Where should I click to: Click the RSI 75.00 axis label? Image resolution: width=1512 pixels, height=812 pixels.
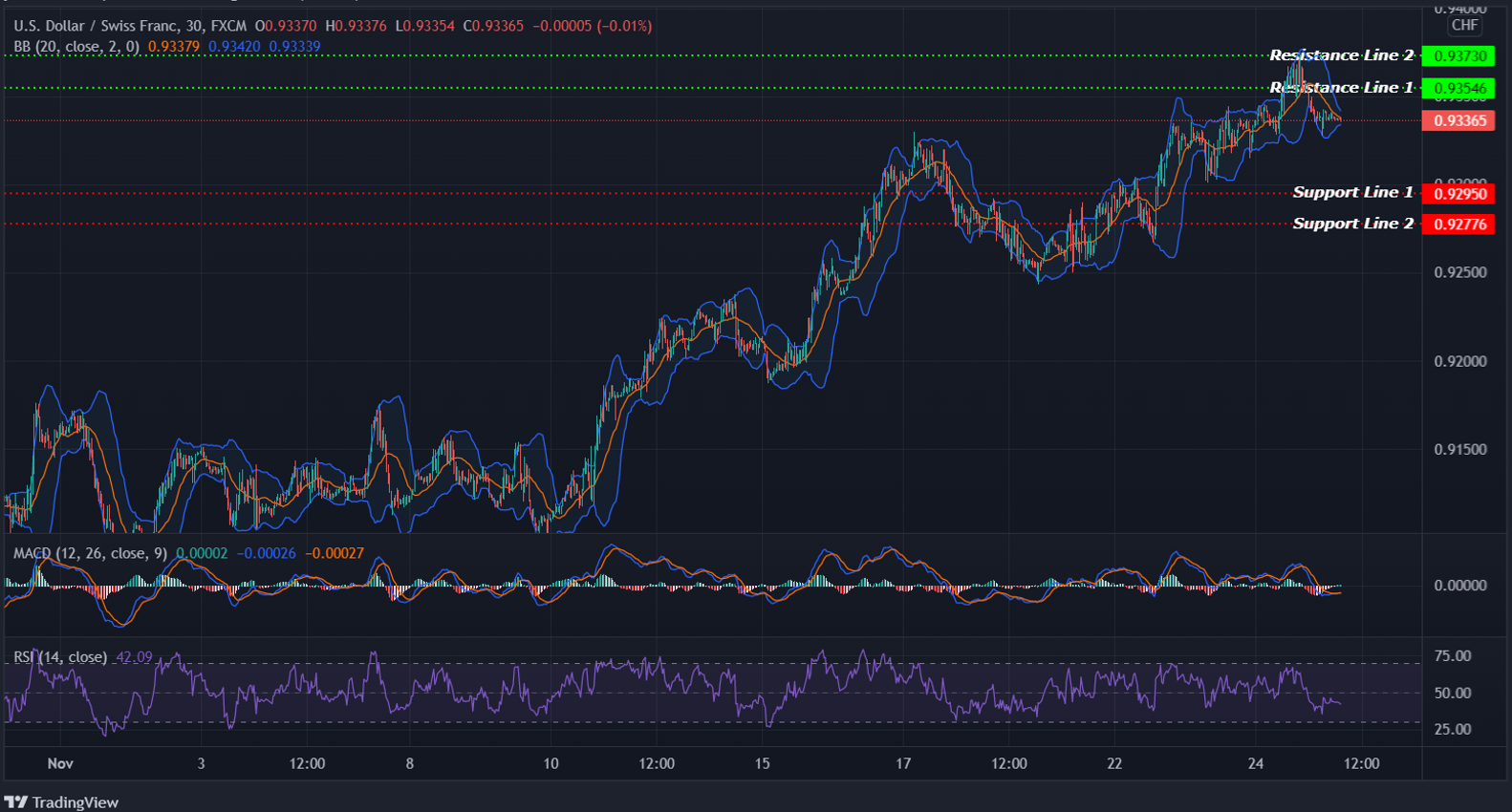(1453, 656)
